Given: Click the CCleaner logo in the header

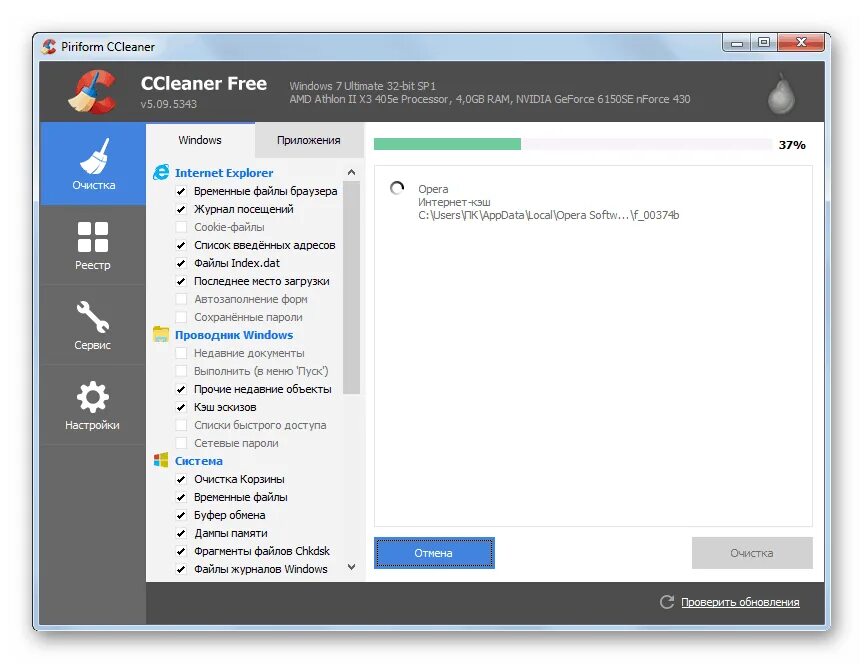Looking at the screenshot, I should tap(92, 91).
